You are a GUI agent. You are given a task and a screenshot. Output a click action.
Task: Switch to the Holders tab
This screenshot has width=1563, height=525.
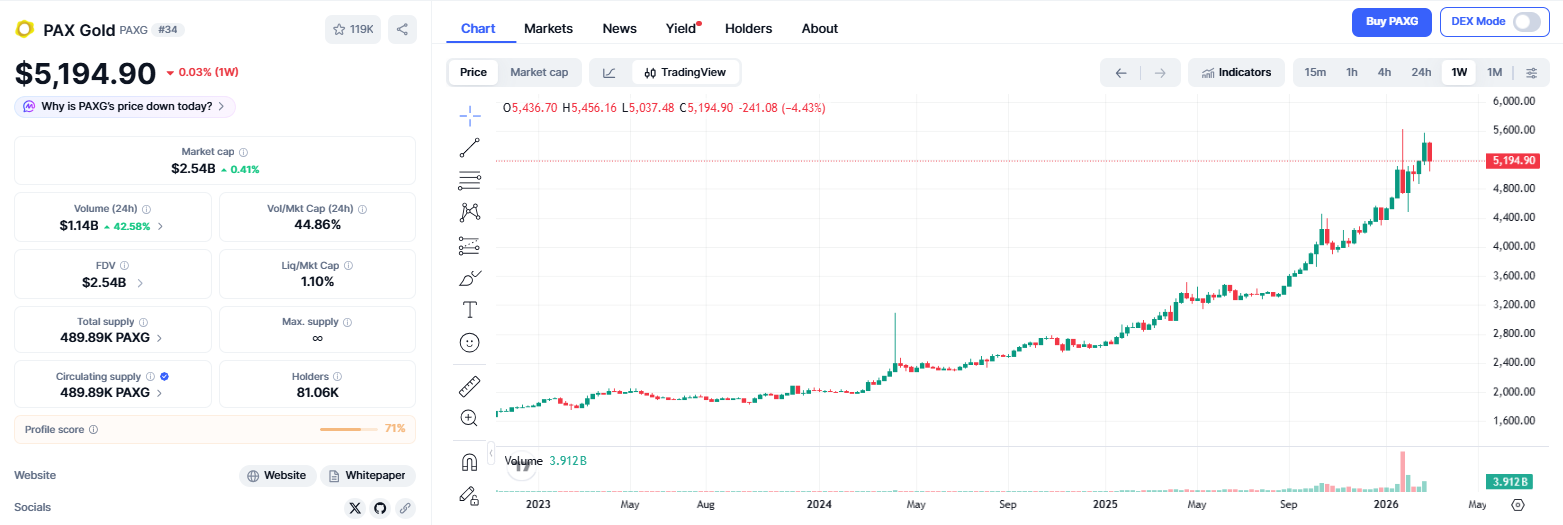(748, 28)
